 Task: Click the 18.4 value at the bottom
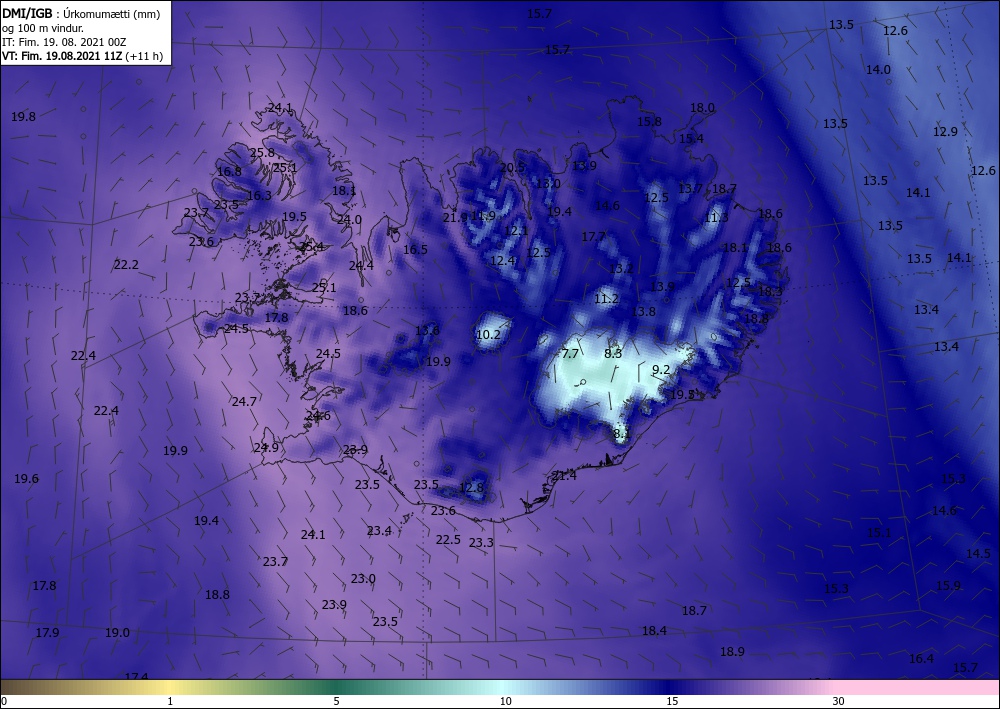(654, 631)
